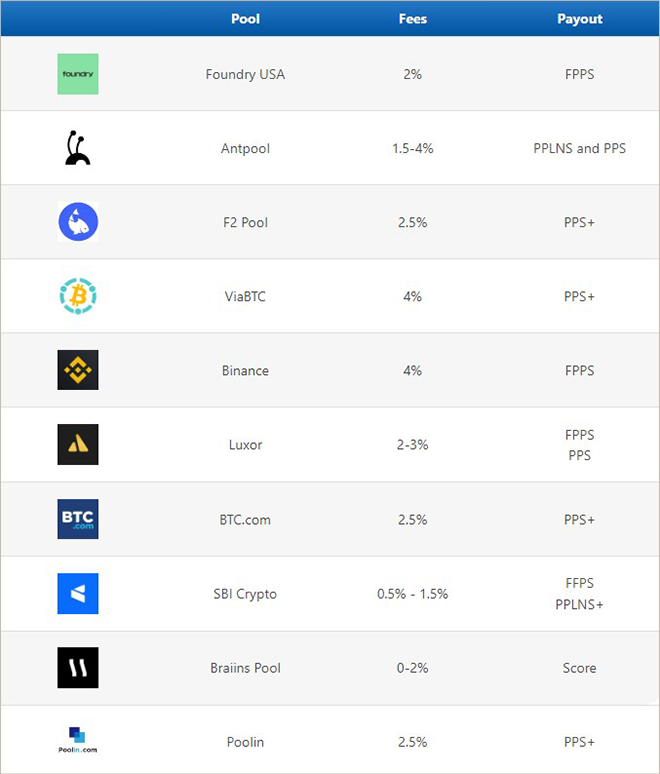The width and height of the screenshot is (660, 774).
Task: Click the Pool column header
Action: tap(245, 19)
